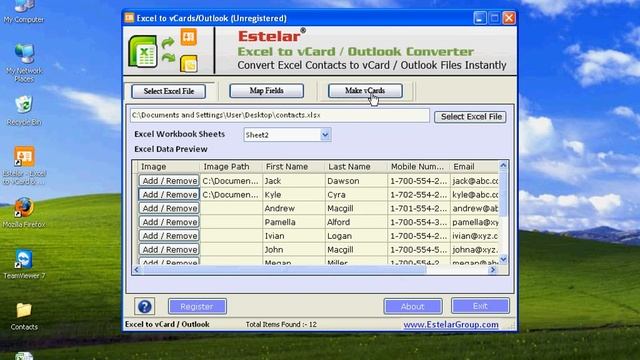Click the Image column header

[x=169, y=167]
